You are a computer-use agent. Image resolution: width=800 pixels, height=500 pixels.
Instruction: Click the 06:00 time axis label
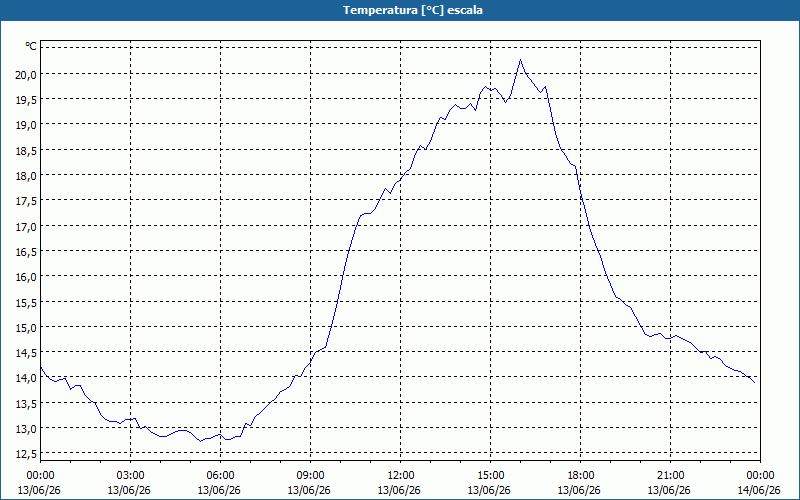(220, 476)
